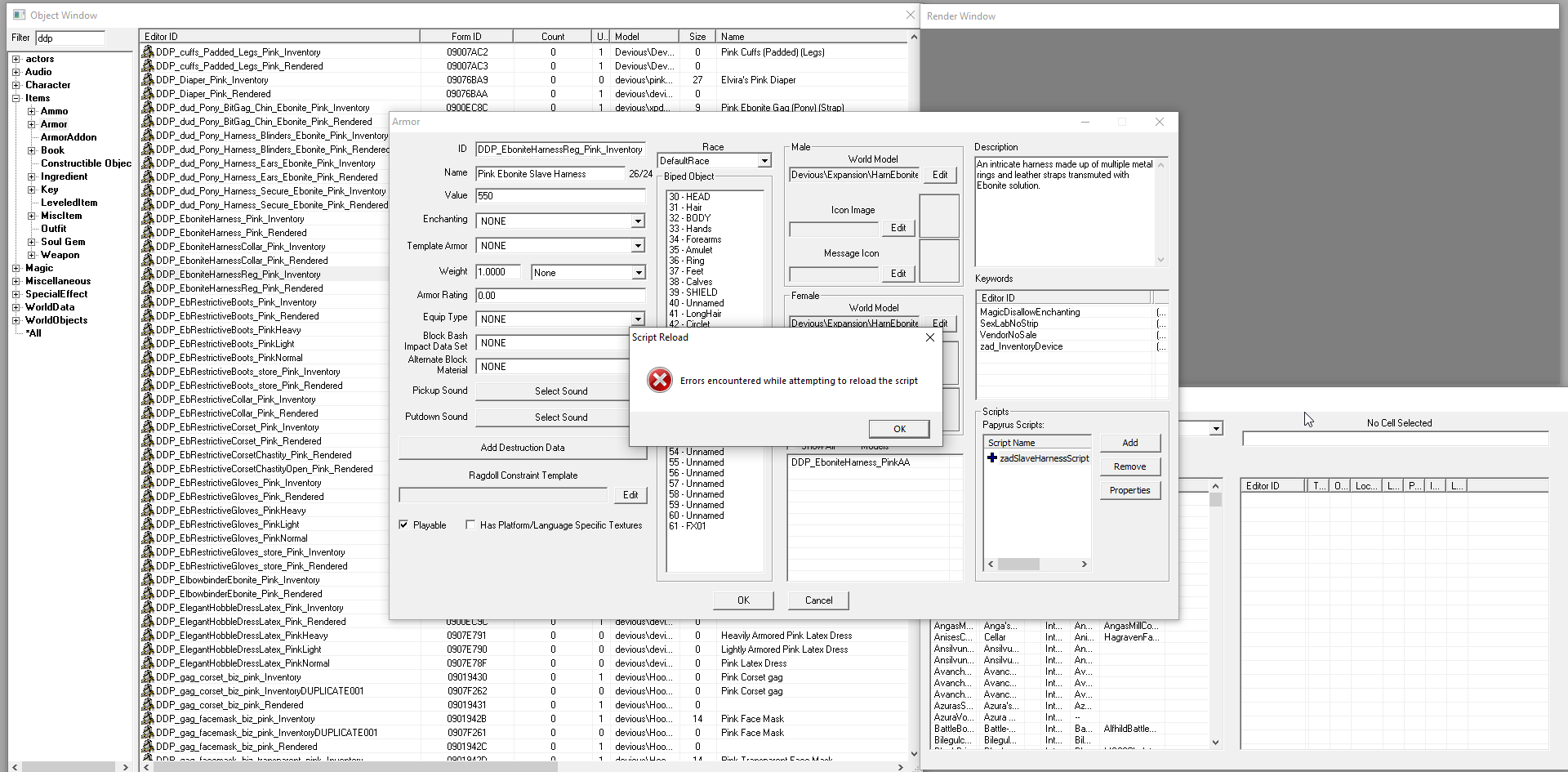Click the Edit button beside Male World Model
1568x772 pixels.
click(940, 175)
